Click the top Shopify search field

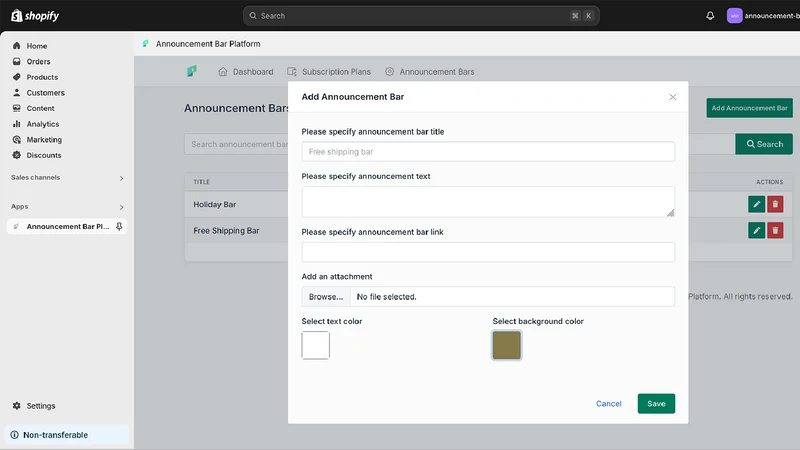[x=421, y=16]
